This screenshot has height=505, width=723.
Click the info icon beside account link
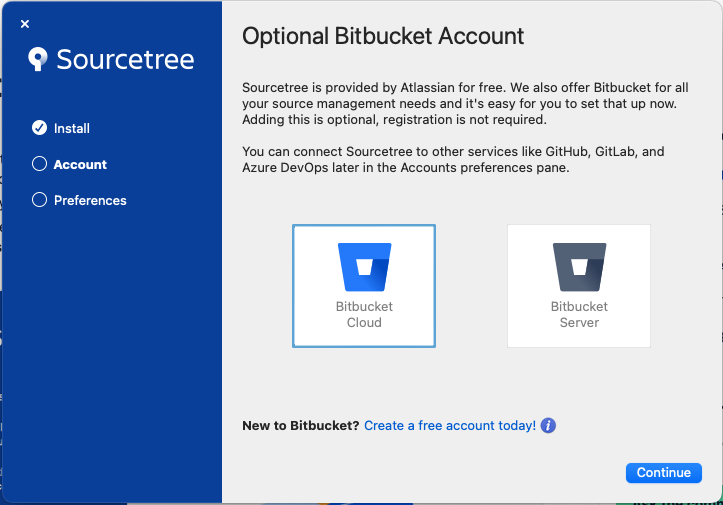tap(548, 425)
